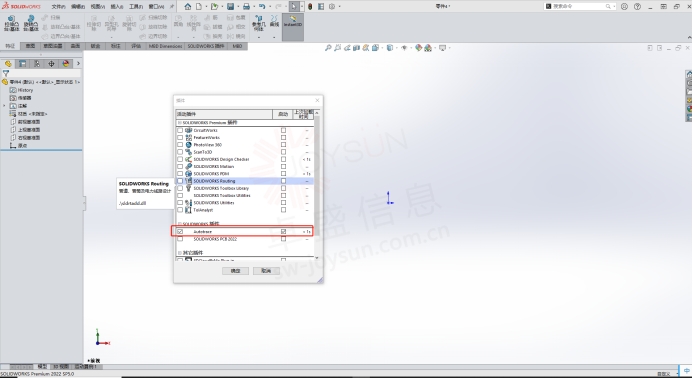Expand more manager tabs with chevron arrow

[78, 64]
